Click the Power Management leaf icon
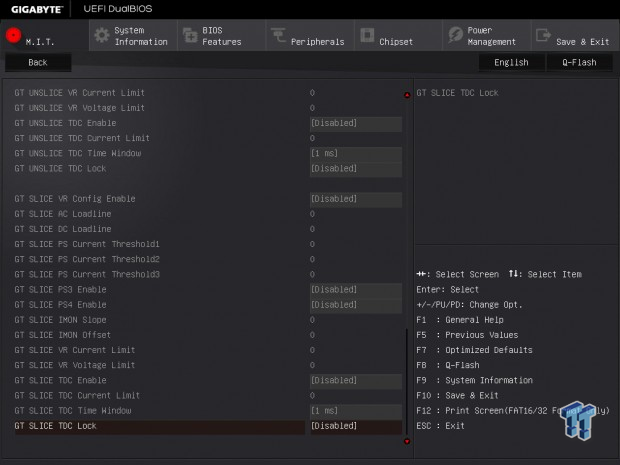620x465 pixels. (456, 35)
